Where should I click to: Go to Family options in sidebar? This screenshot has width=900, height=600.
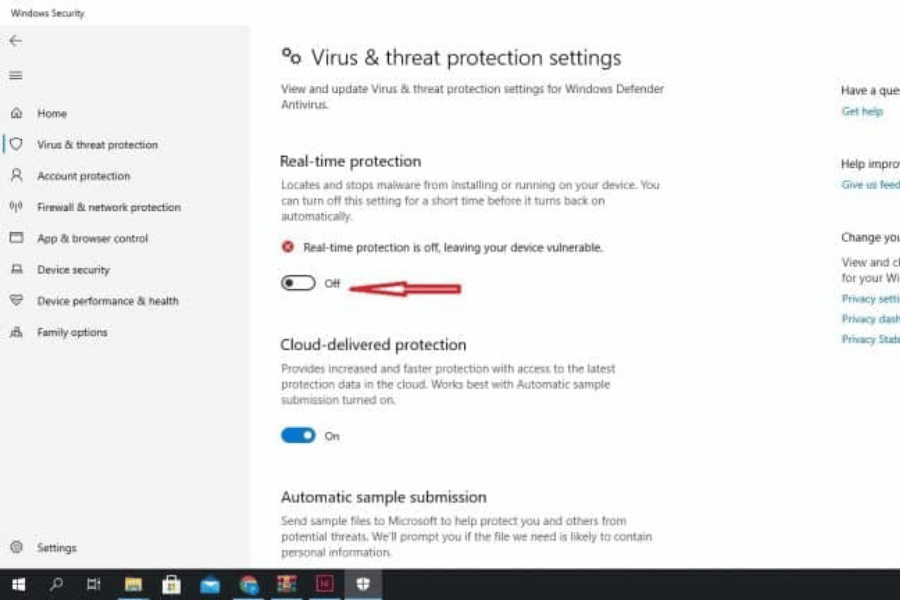(x=72, y=332)
